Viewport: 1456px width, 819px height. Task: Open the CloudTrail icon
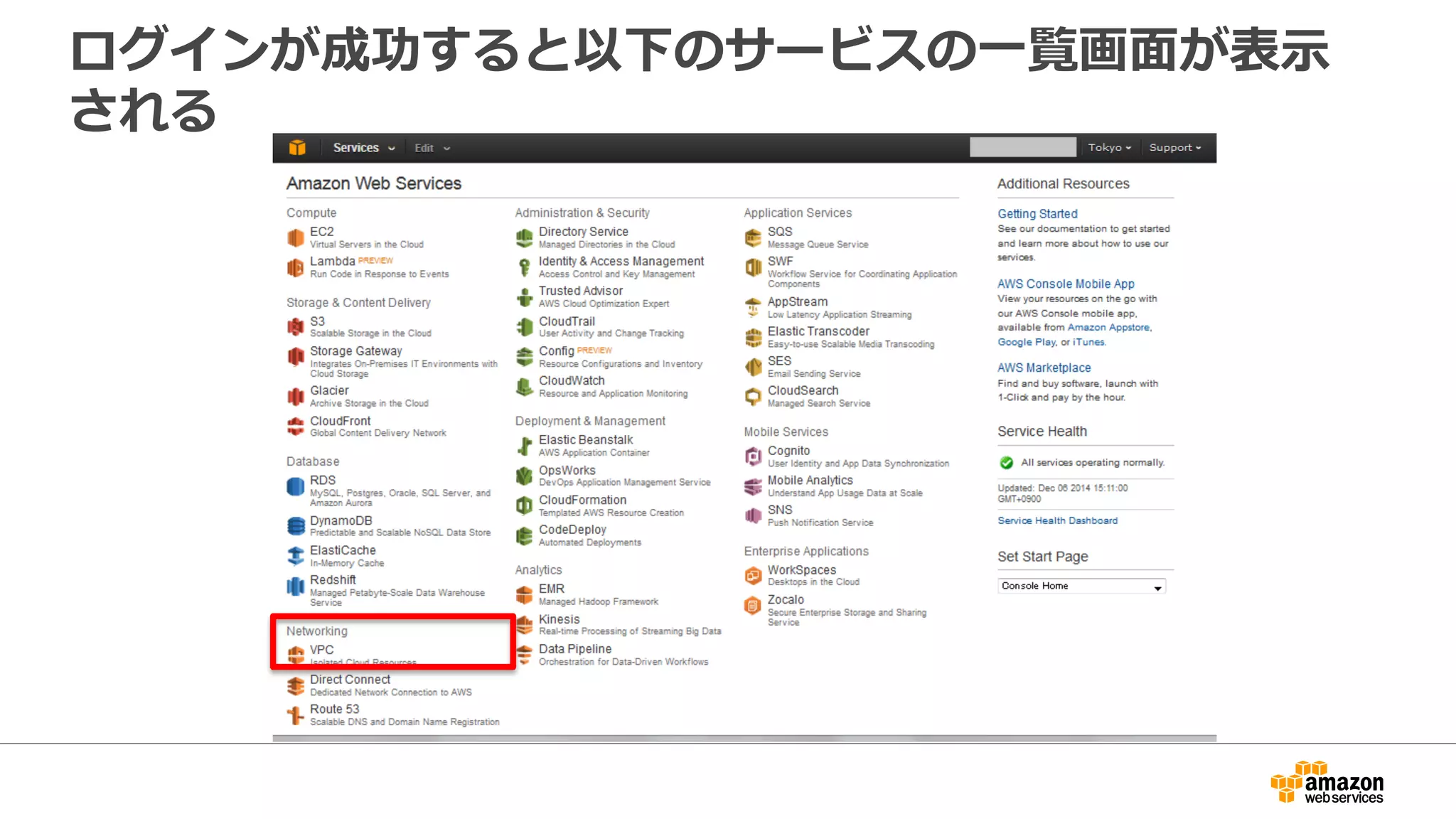(525, 327)
